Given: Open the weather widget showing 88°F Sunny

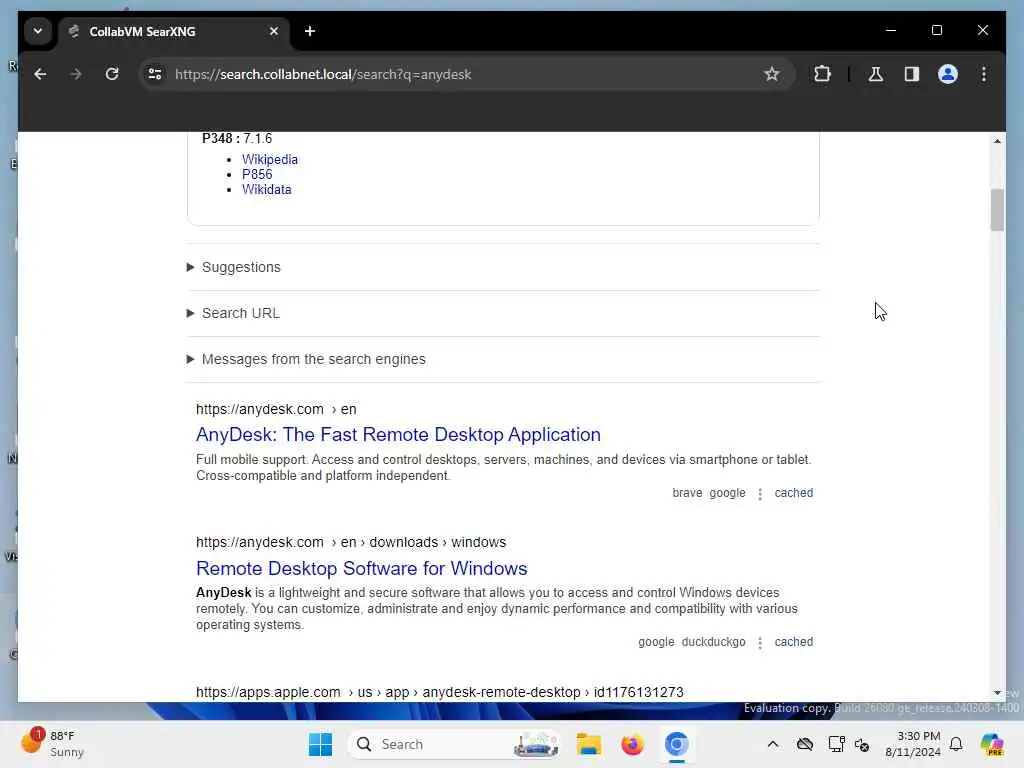Looking at the screenshot, I should (52, 744).
